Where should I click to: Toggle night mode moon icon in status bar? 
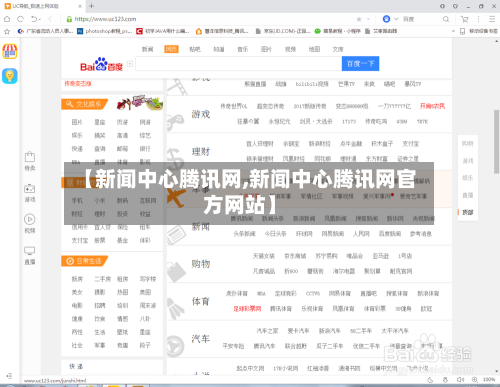click(431, 380)
